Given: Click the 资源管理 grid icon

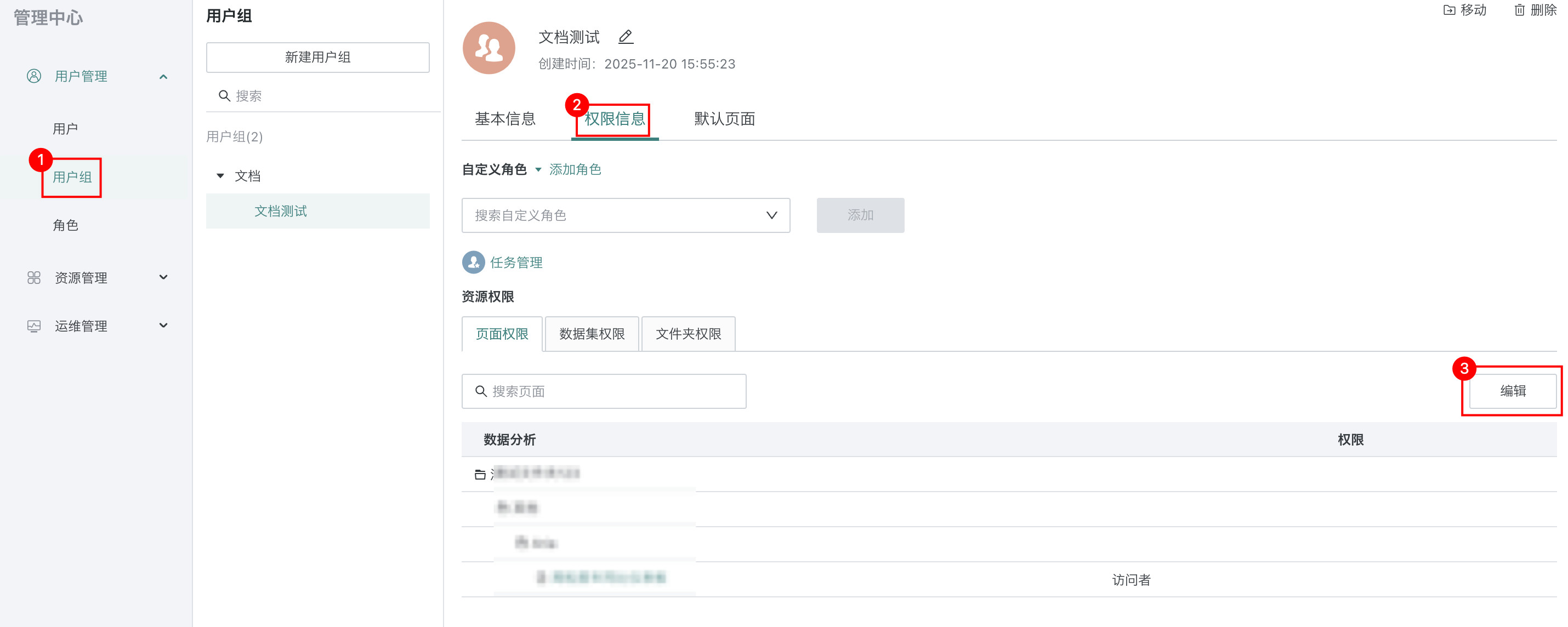Looking at the screenshot, I should click(34, 277).
